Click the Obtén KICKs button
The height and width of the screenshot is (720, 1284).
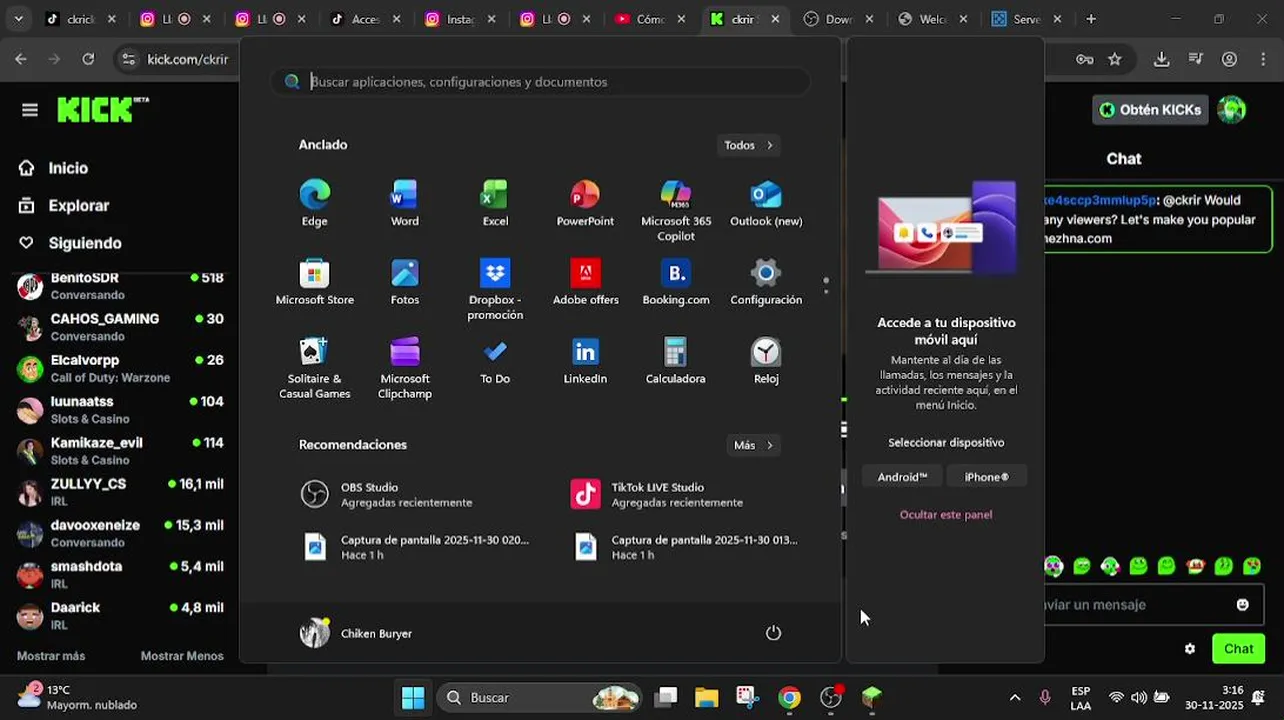click(x=1150, y=110)
